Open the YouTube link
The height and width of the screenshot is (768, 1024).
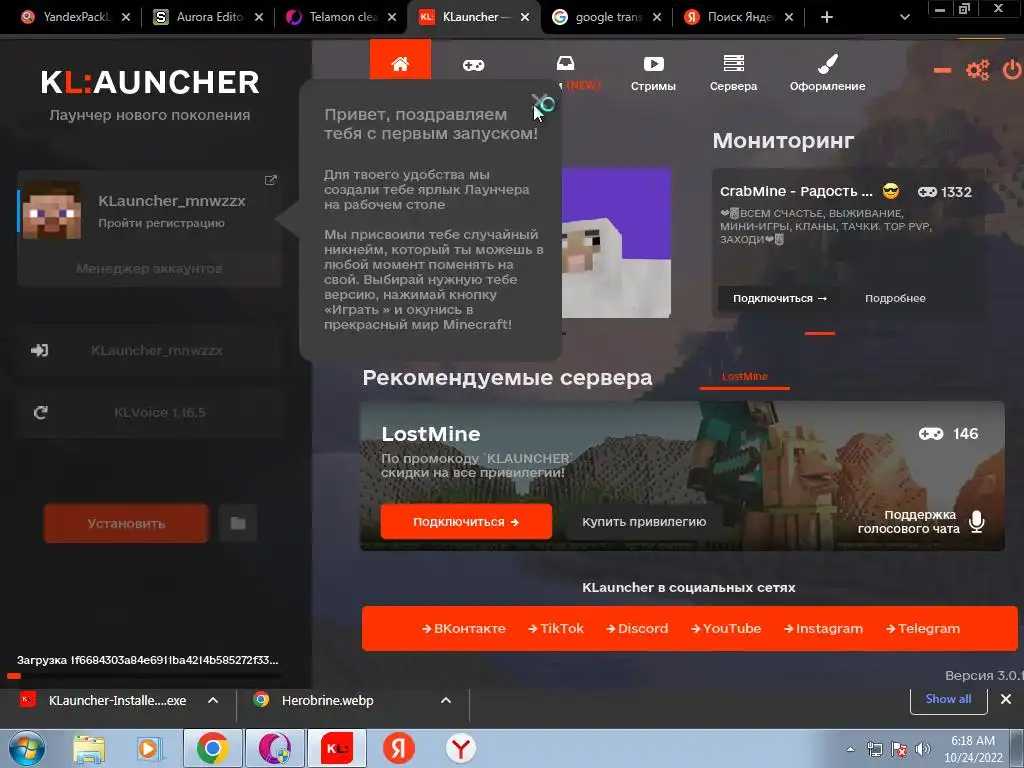pos(726,628)
